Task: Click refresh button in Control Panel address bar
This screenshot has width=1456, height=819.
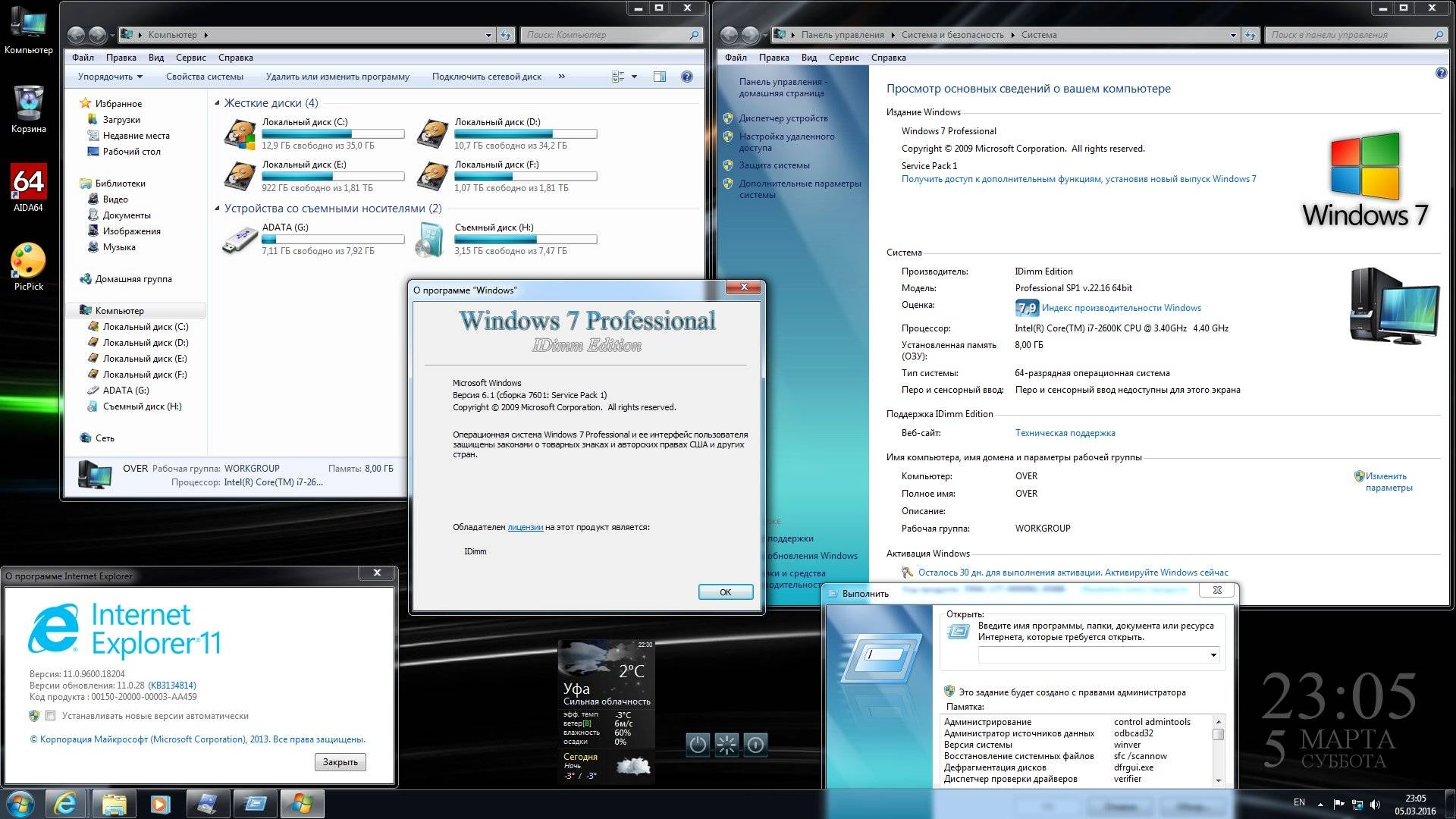Action: [x=1250, y=35]
